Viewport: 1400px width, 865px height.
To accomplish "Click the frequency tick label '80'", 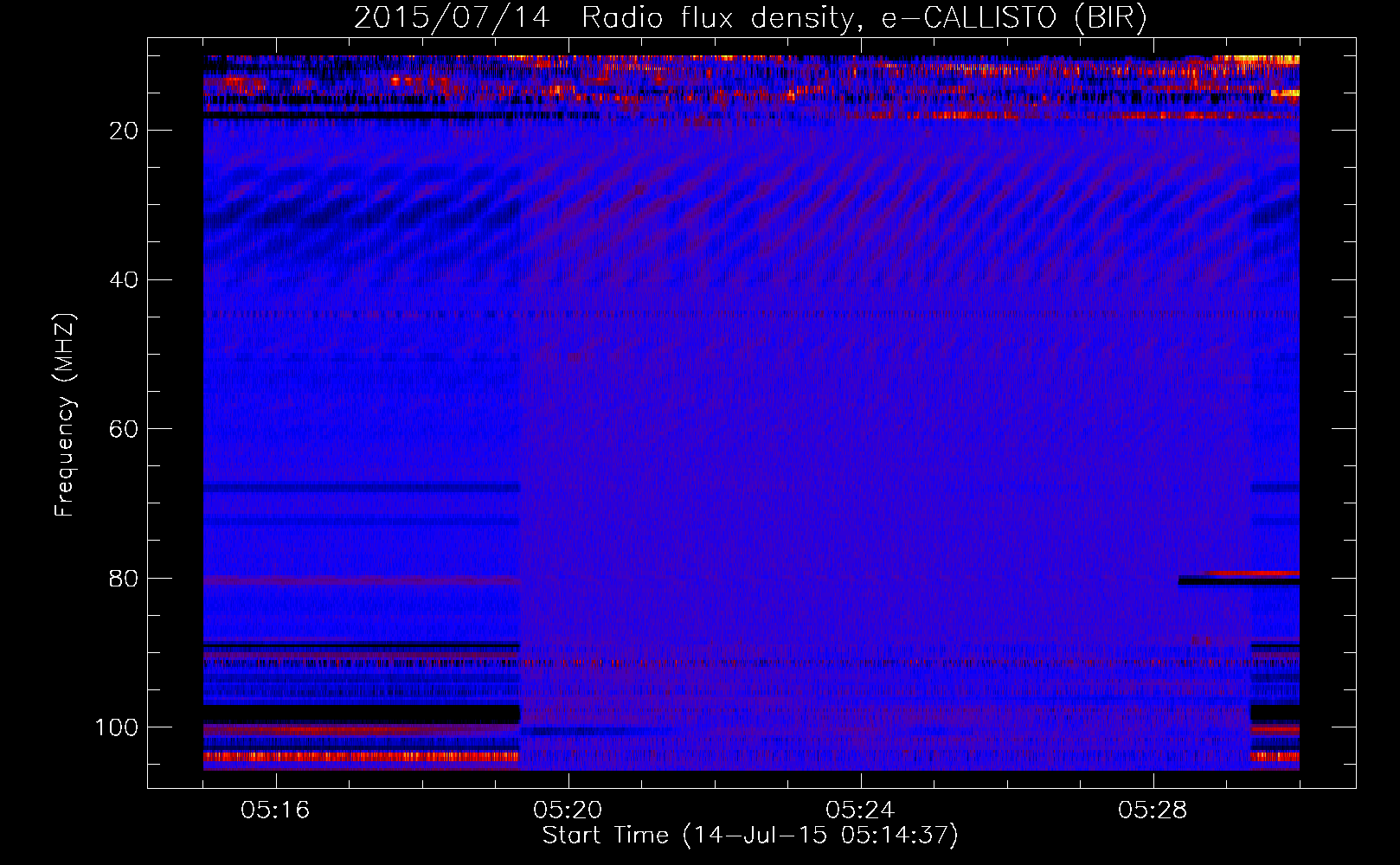I will [x=125, y=579].
